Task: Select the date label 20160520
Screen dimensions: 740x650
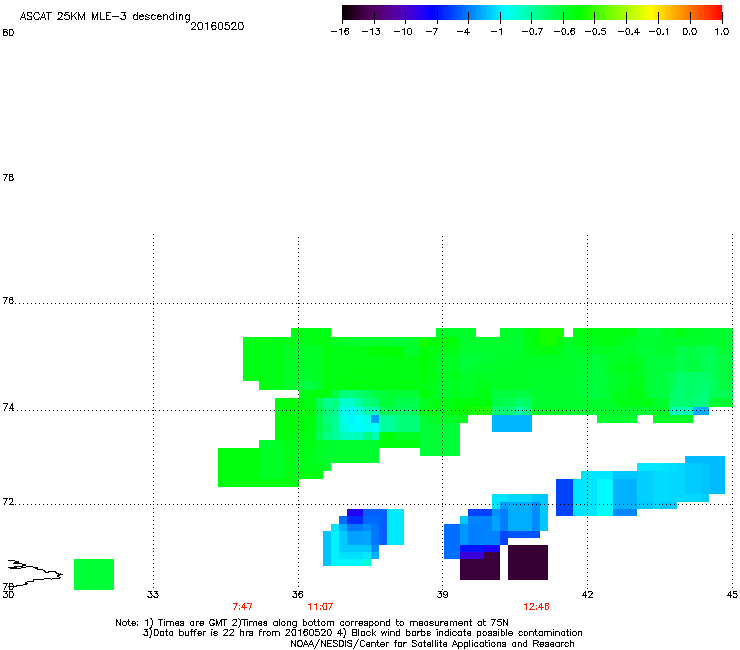Action: [217, 26]
